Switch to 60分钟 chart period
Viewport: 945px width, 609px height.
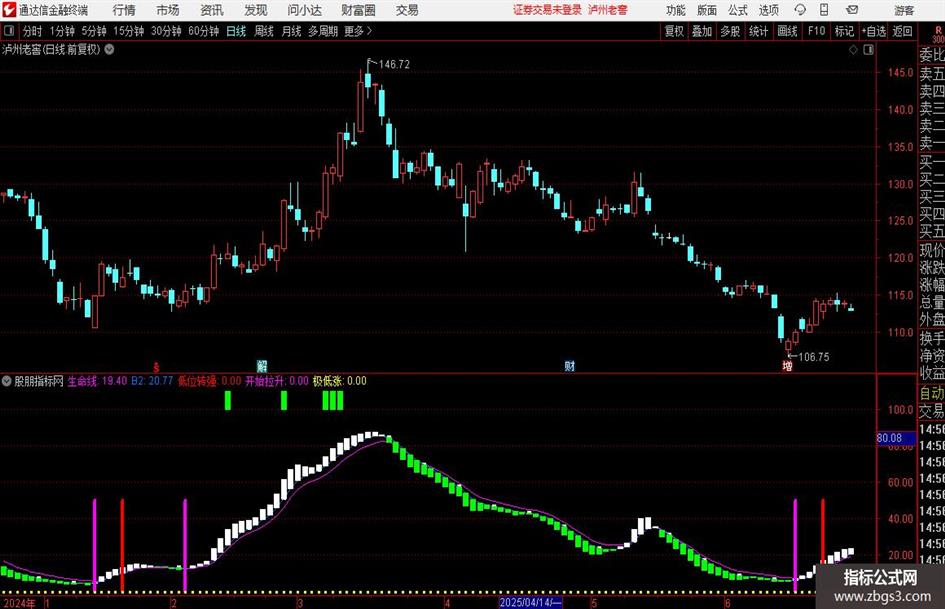203,31
